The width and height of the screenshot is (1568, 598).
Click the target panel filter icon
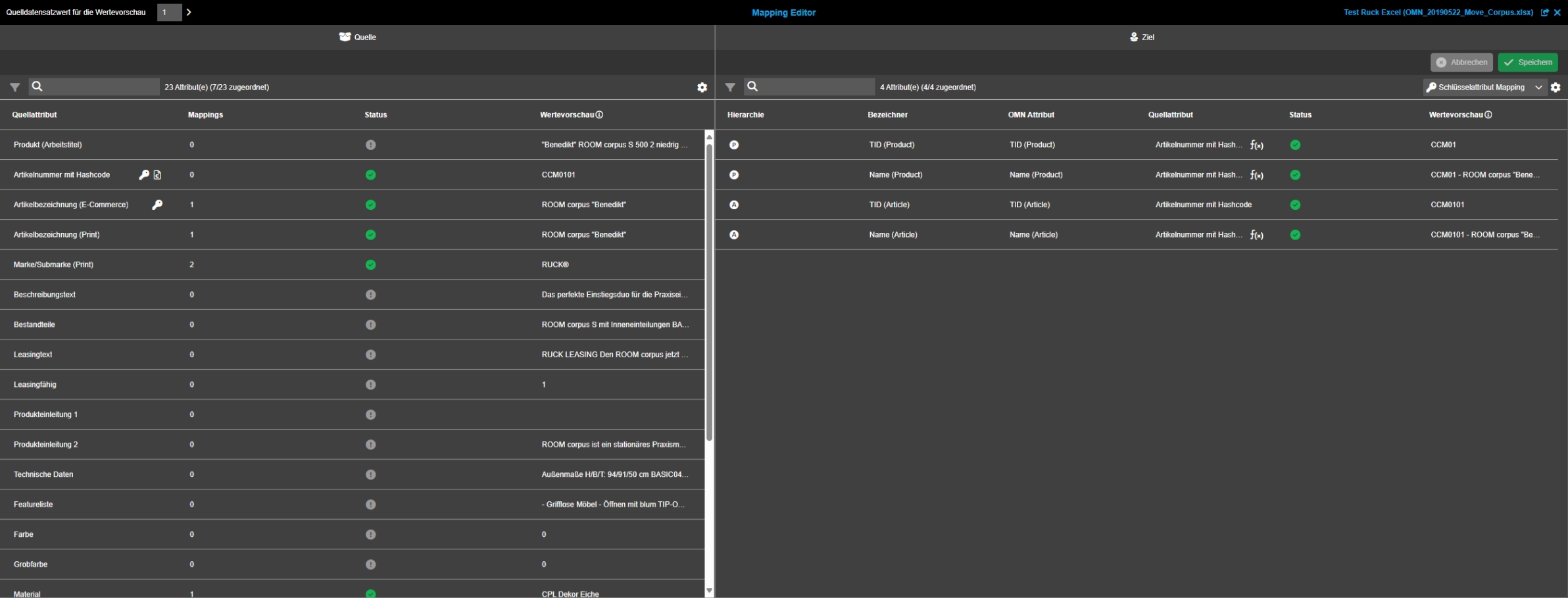[729, 87]
